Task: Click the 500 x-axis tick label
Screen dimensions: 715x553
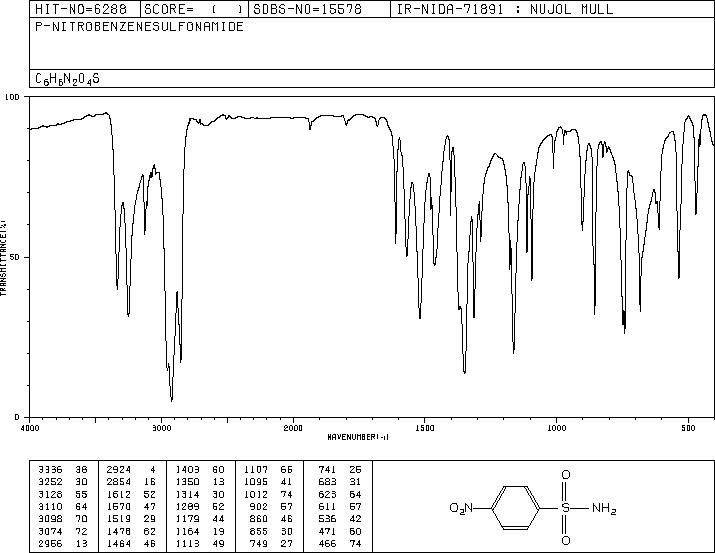Action: (x=688, y=428)
